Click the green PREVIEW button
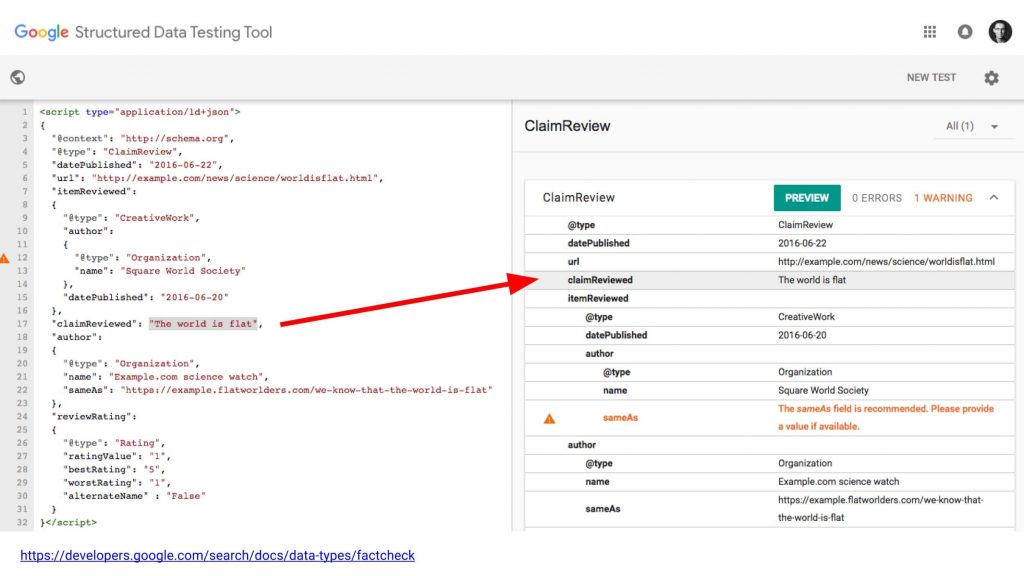The width and height of the screenshot is (1024, 576). [807, 198]
